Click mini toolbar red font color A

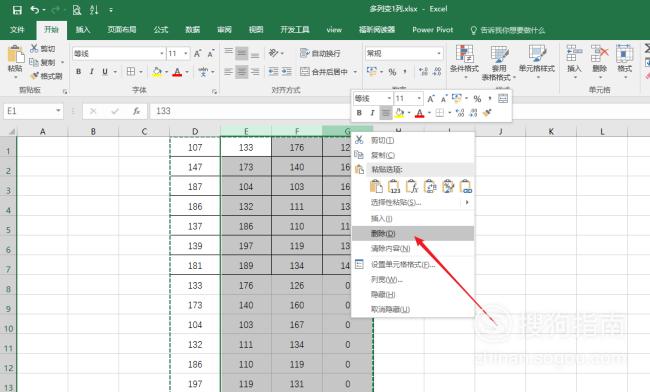click(420, 113)
